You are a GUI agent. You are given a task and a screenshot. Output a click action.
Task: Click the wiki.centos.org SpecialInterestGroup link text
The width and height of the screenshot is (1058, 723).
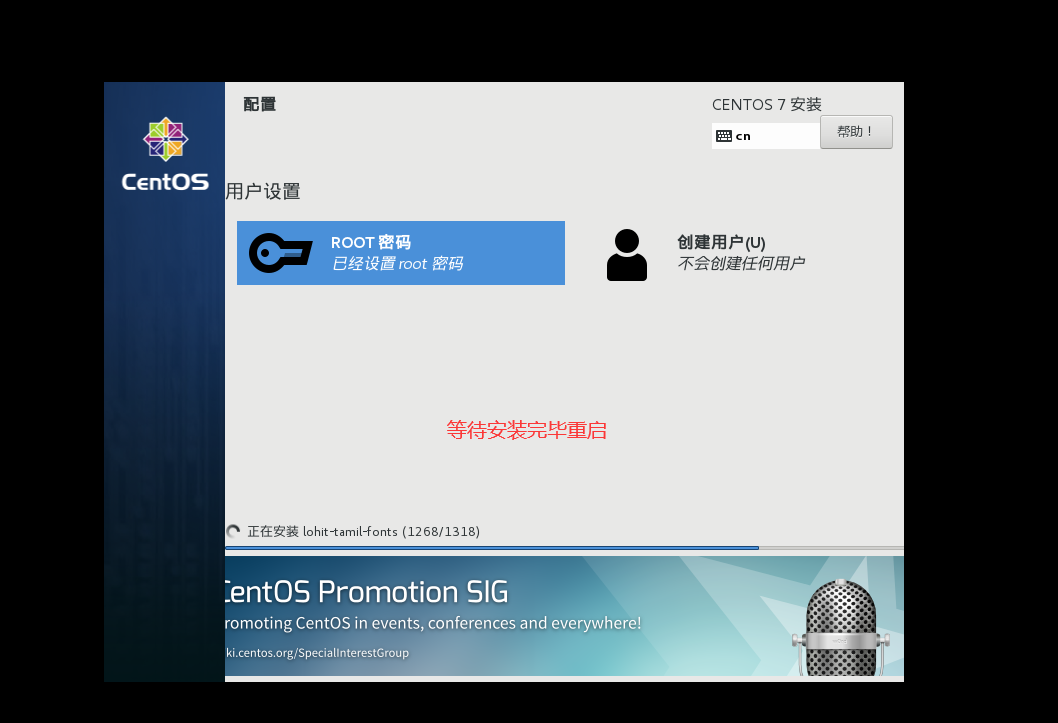317,653
